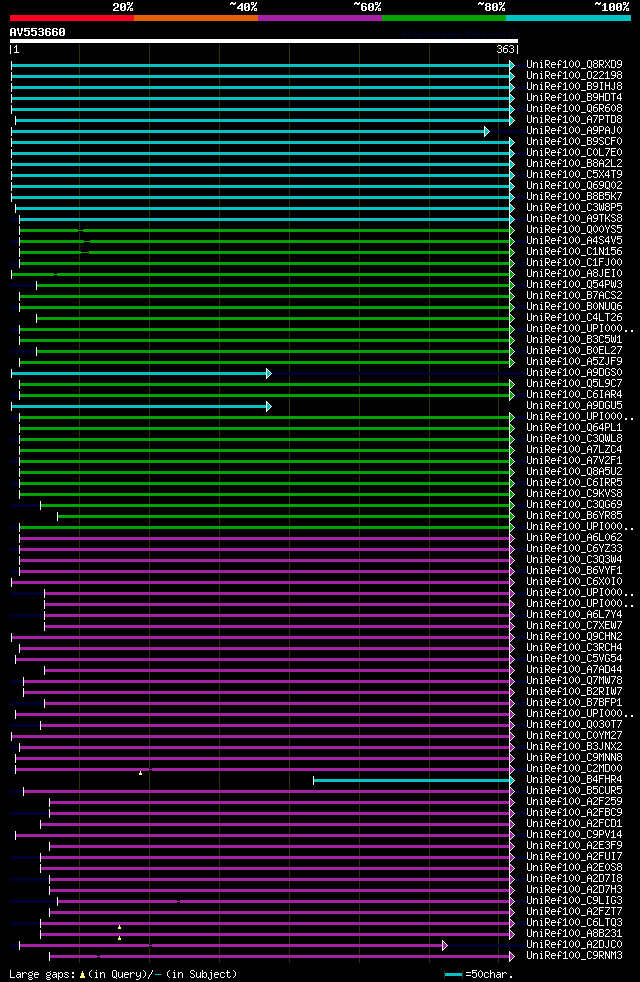
Task: Click the arrowhead ending the UniRef100_A9DGU5 alignment
Action: 269,406
